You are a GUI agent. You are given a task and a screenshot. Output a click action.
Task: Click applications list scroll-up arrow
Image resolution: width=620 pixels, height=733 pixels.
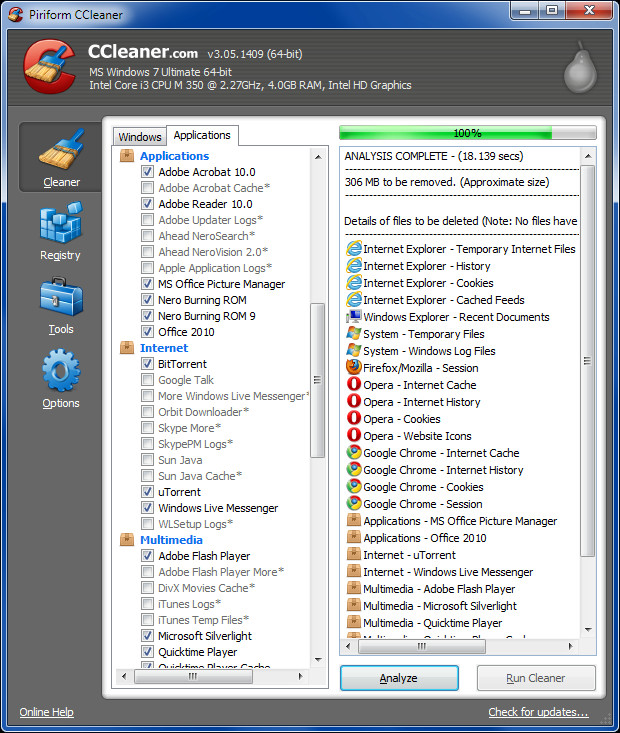pyautogui.click(x=318, y=157)
